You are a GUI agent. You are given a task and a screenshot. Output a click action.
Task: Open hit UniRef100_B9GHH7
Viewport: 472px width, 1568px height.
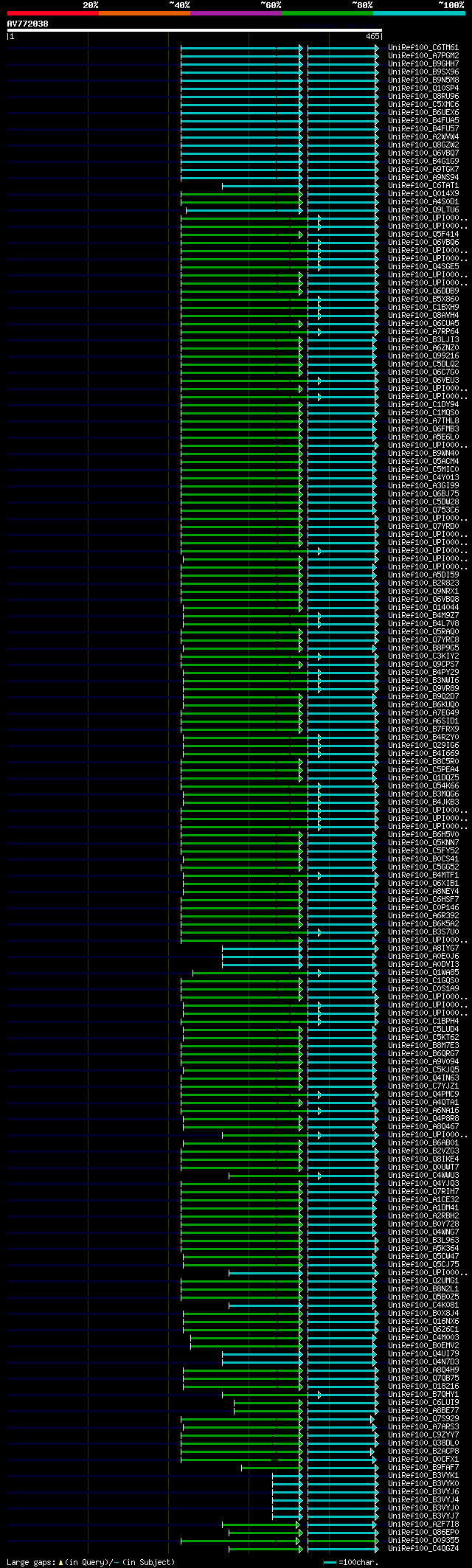[x=423, y=63]
